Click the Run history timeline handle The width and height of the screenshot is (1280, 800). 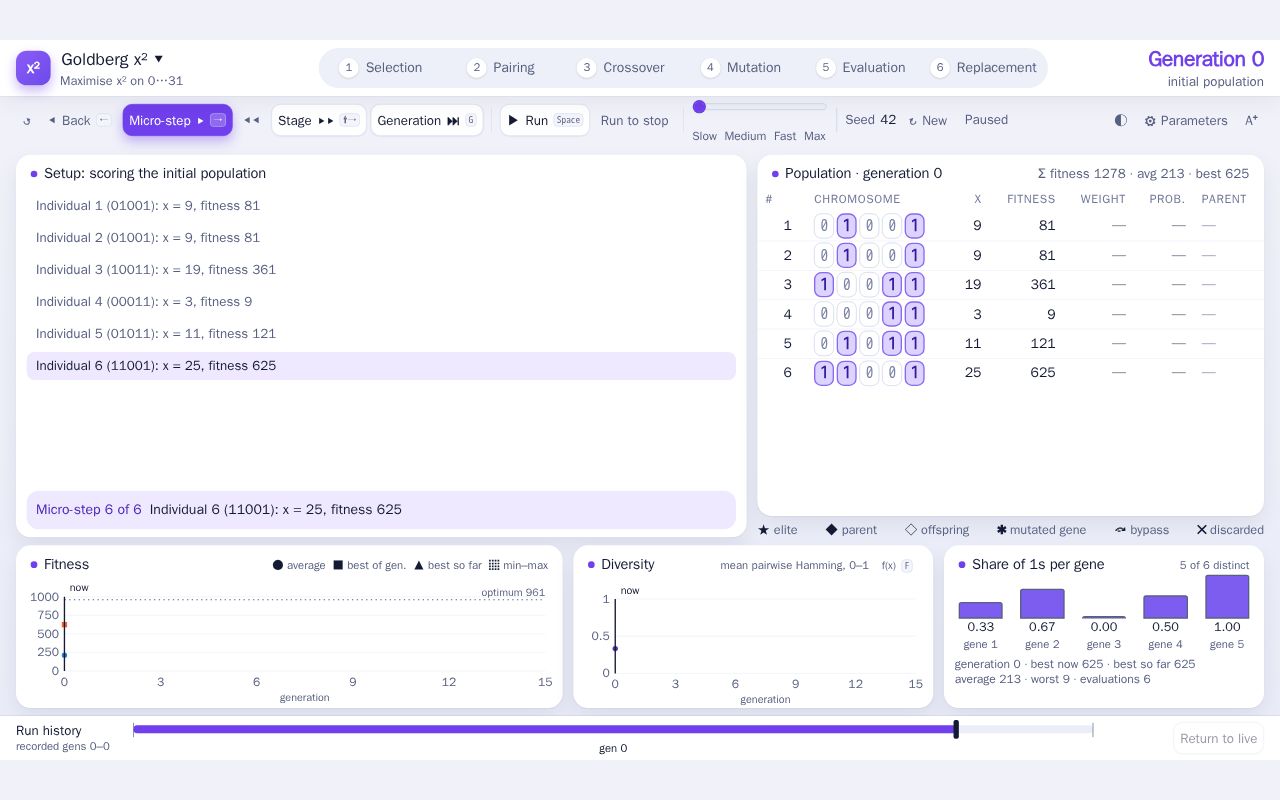tap(956, 730)
